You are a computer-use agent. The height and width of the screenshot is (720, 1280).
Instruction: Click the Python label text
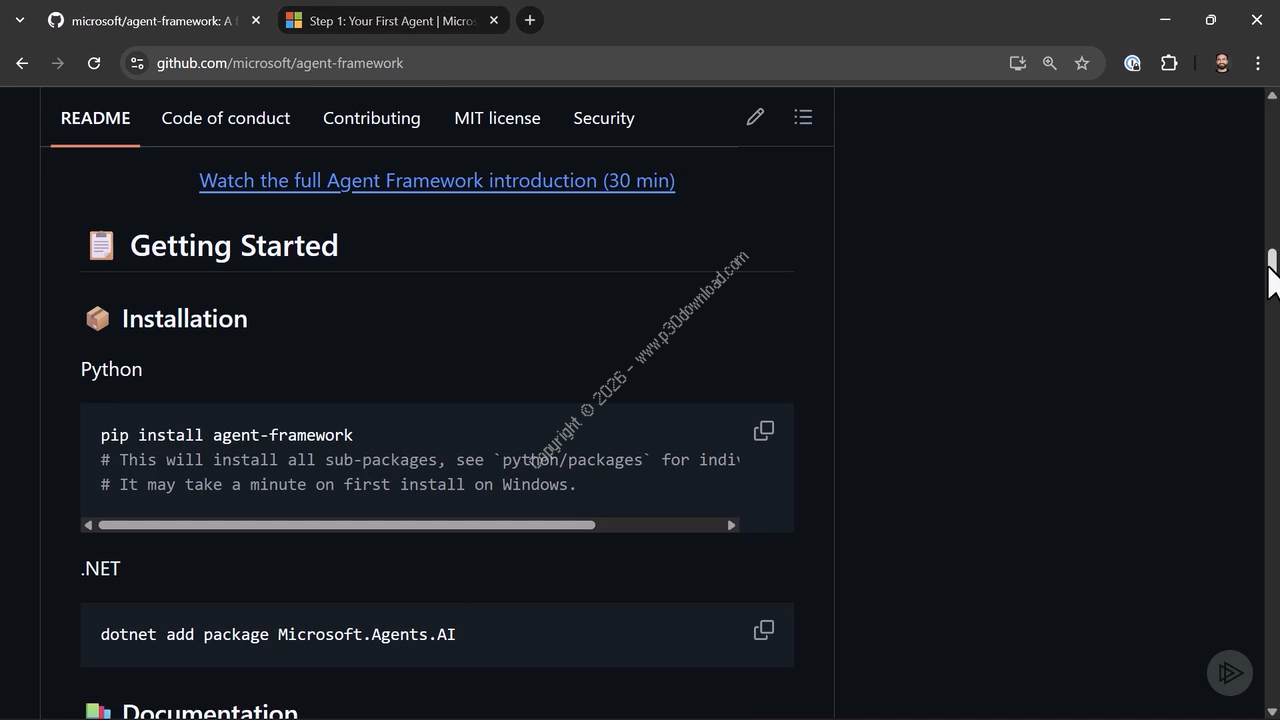[111, 369]
